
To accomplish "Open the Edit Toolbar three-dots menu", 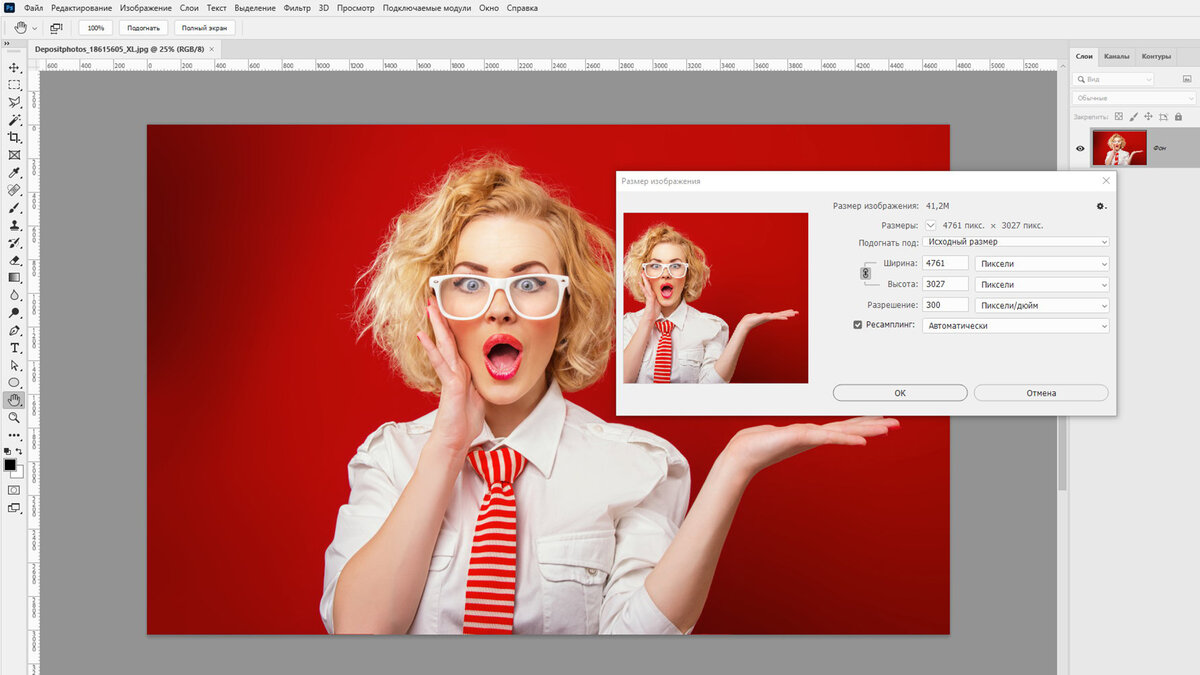I will pyautogui.click(x=14, y=436).
